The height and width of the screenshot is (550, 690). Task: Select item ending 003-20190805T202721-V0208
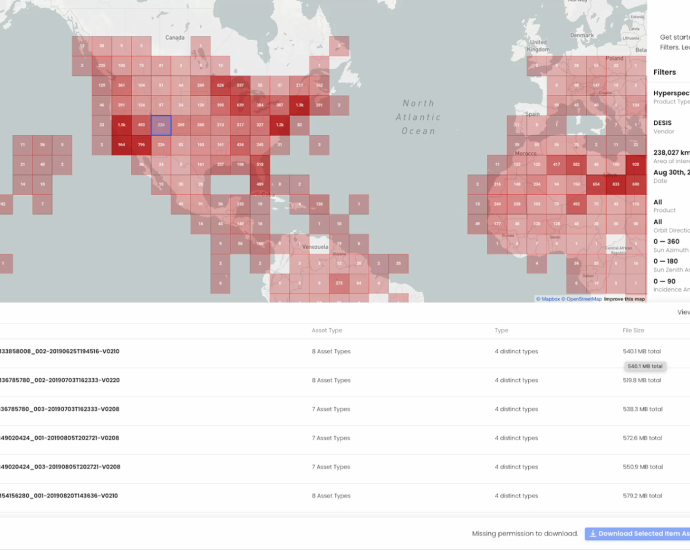pyautogui.click(x=59, y=467)
